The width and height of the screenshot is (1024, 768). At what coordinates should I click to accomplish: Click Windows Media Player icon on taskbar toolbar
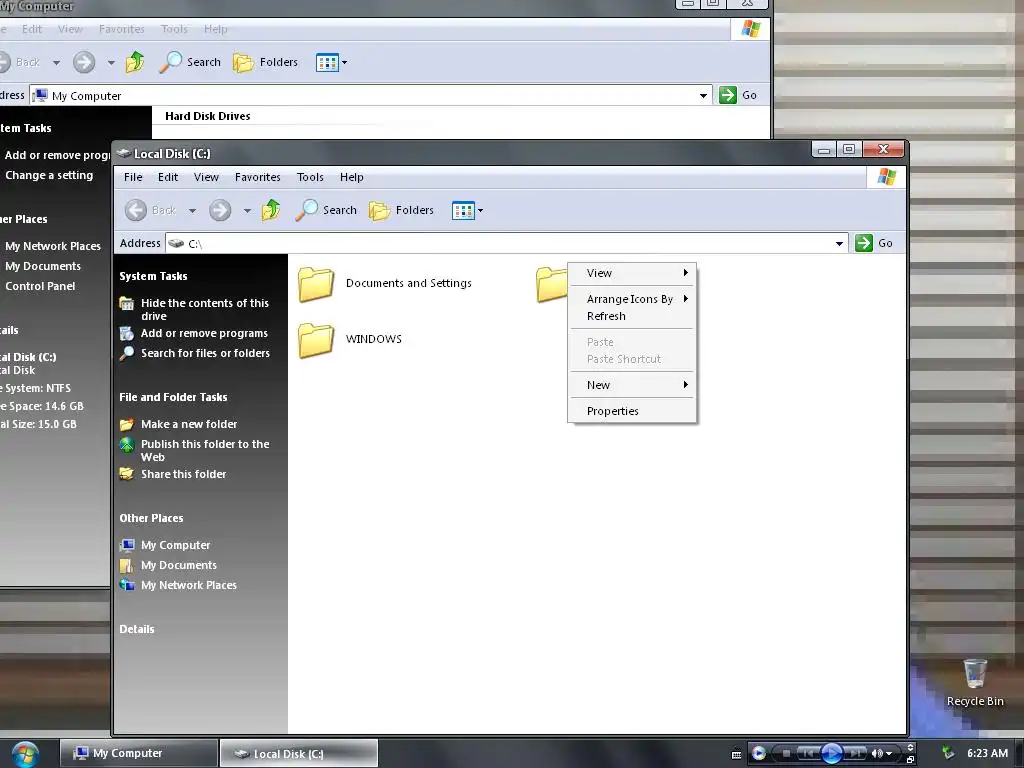[x=759, y=754]
